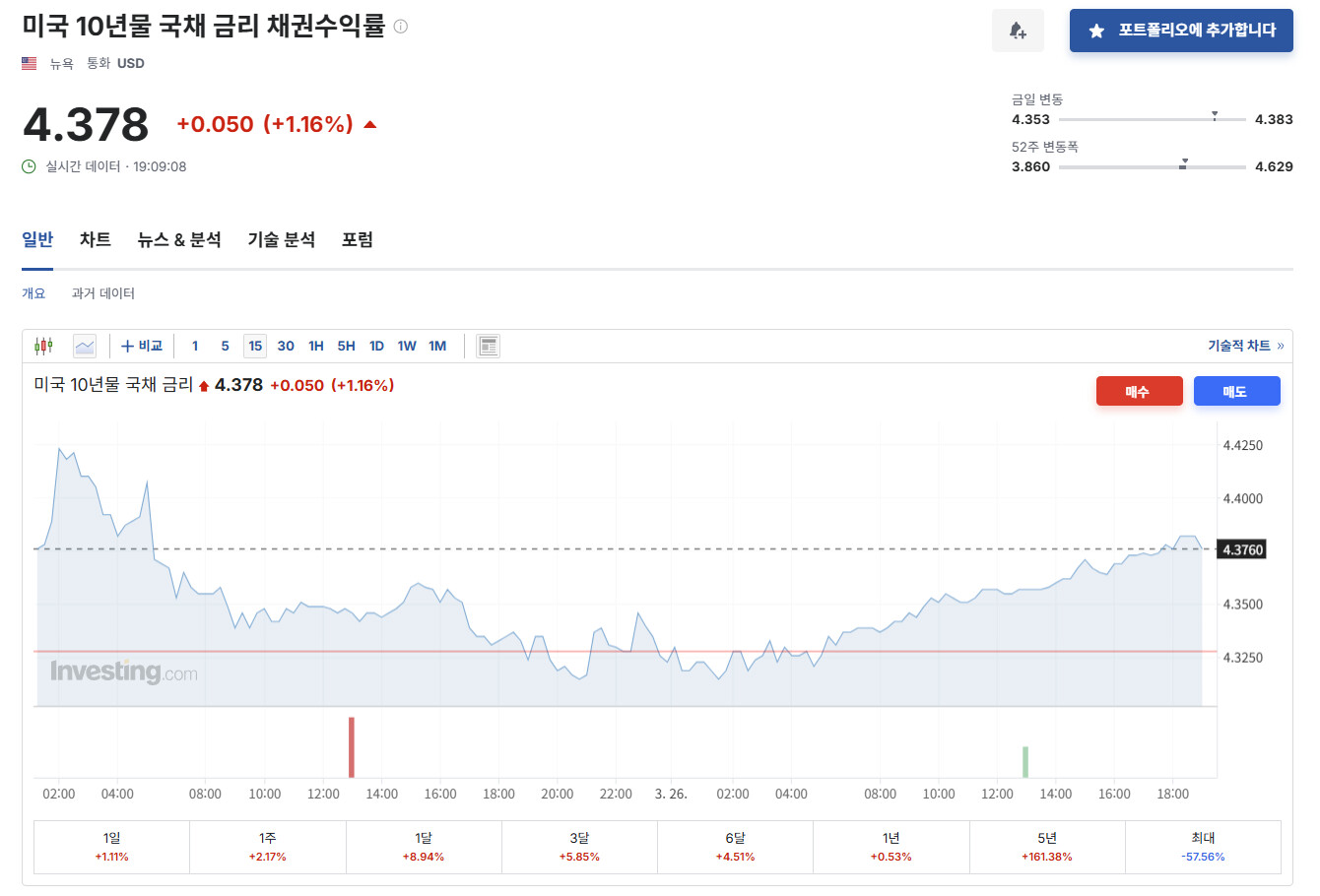Select the 1달 performance period
The height and width of the screenshot is (896, 1320).
(x=424, y=847)
